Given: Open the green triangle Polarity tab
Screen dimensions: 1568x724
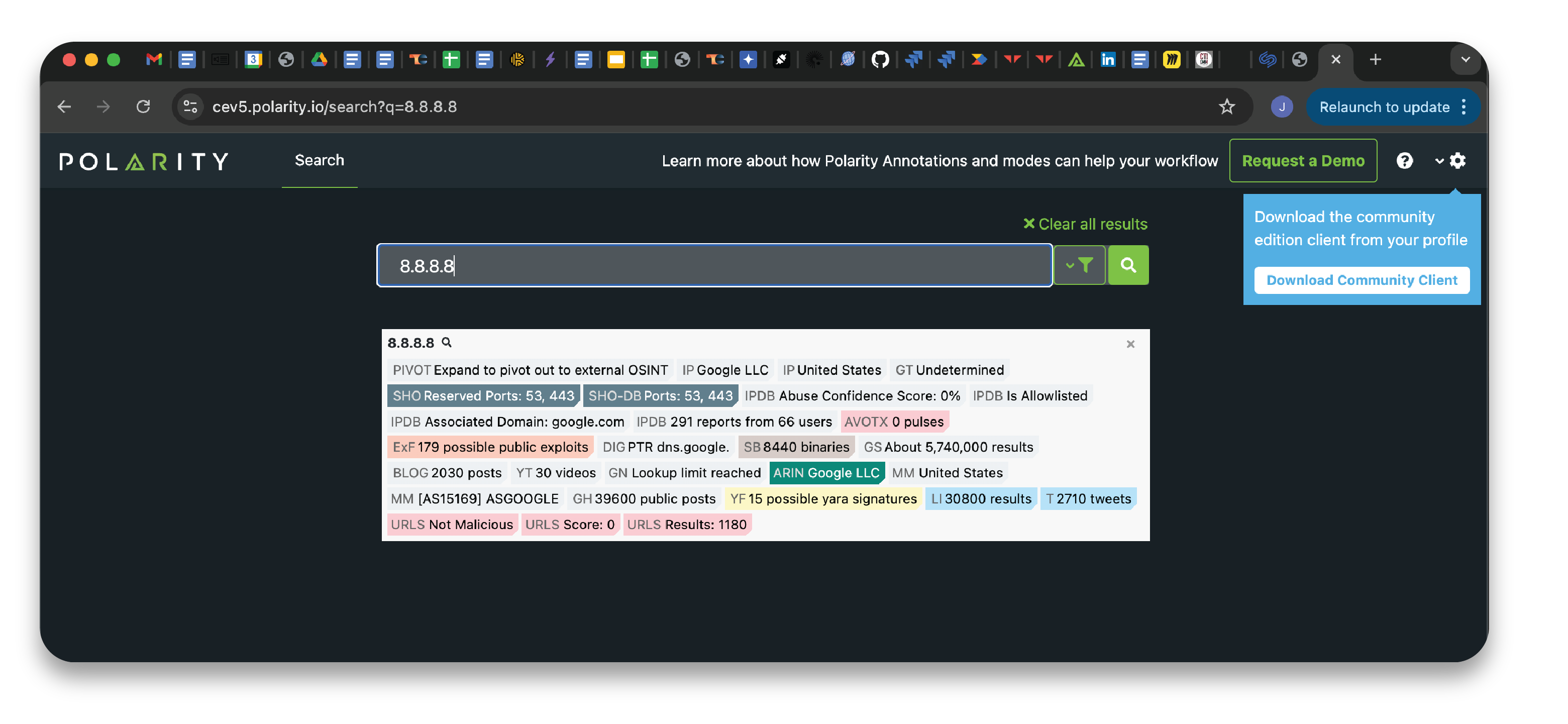Looking at the screenshot, I should pyautogui.click(x=1076, y=59).
